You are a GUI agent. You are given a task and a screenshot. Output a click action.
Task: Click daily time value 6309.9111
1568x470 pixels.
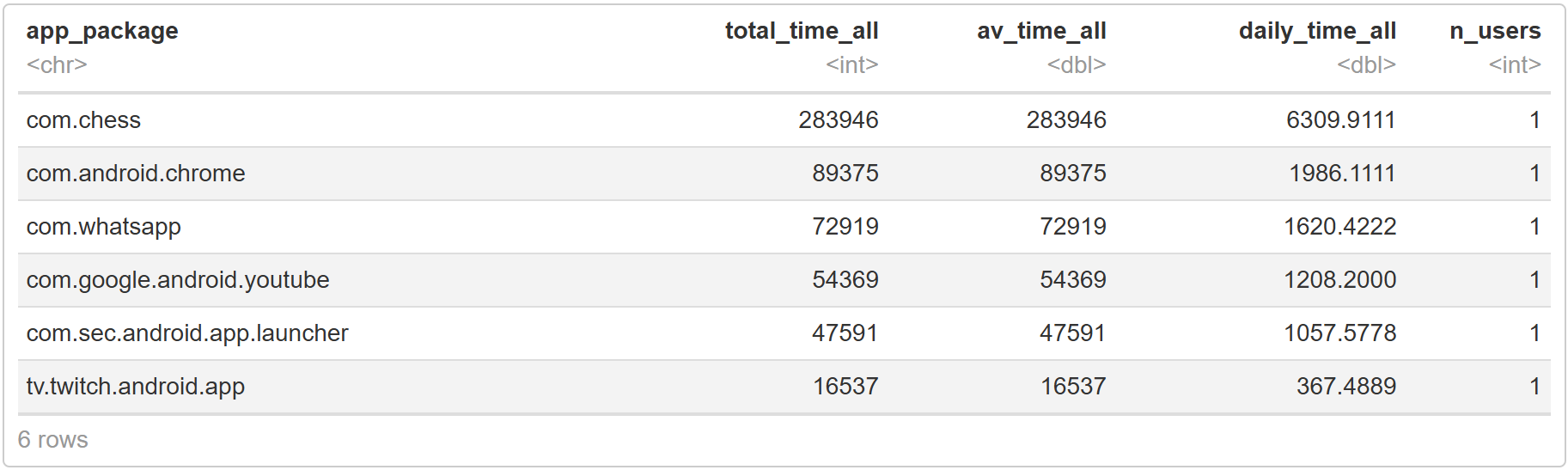pos(1340,120)
